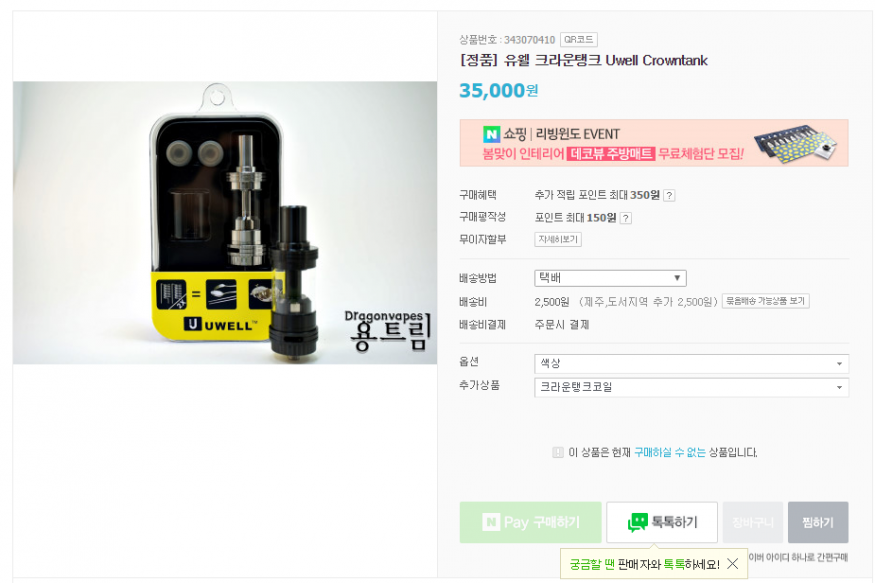Screen dimensions: 875x583
Task: Click the QR코드 button next to product number
Action: tap(579, 40)
